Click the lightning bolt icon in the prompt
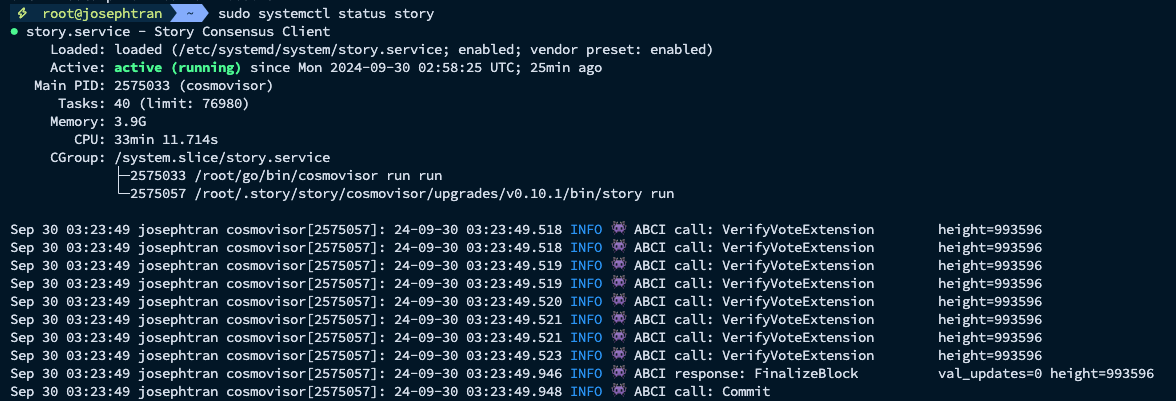 [x=22, y=15]
